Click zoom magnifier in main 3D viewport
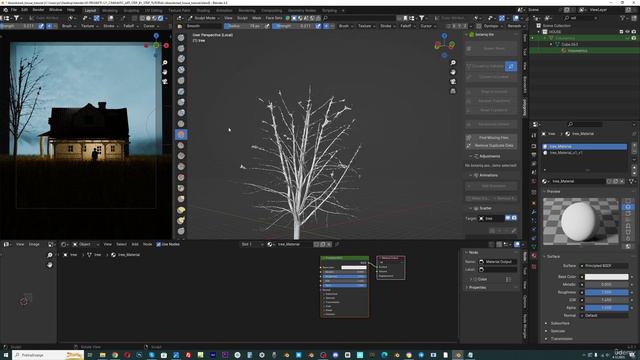640x360 pixels. click(x=453, y=62)
